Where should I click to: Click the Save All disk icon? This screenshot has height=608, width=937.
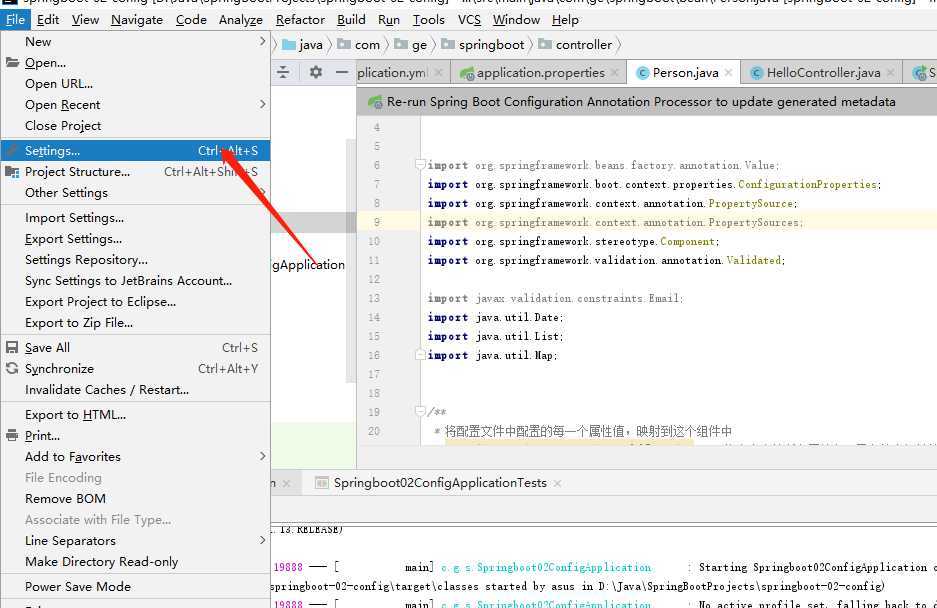click(x=12, y=347)
